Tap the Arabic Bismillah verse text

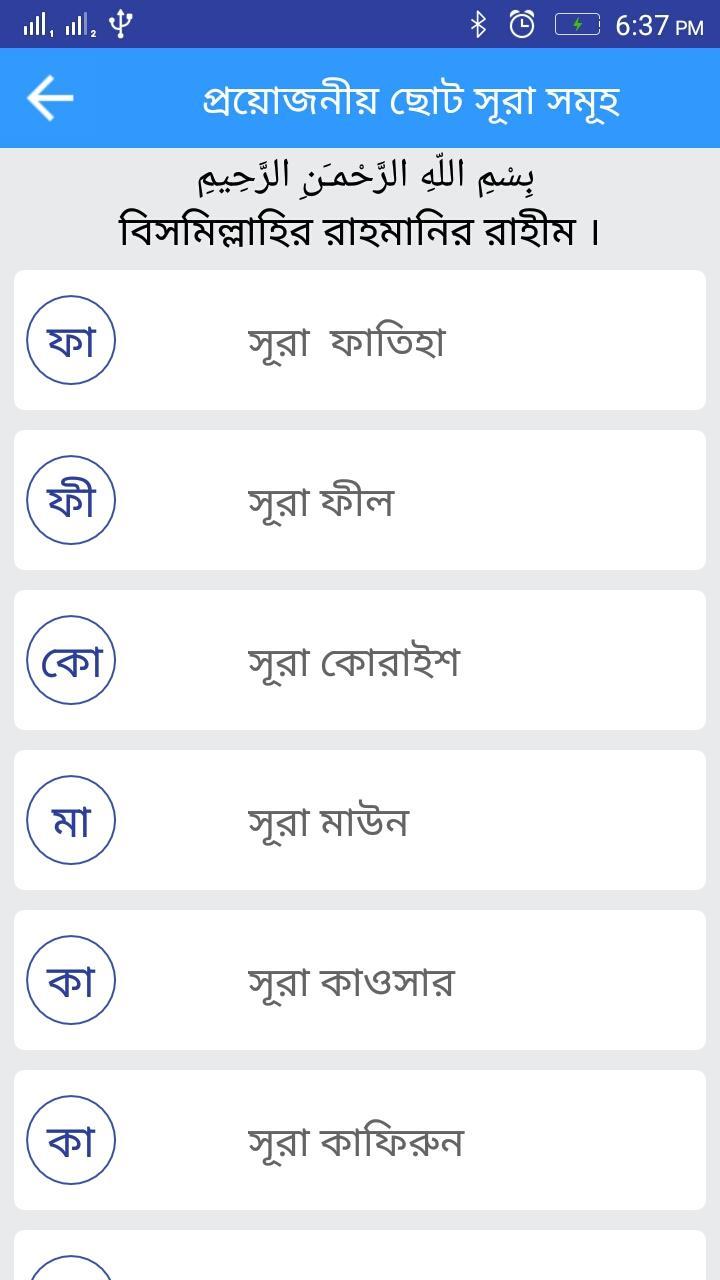[x=366, y=176]
